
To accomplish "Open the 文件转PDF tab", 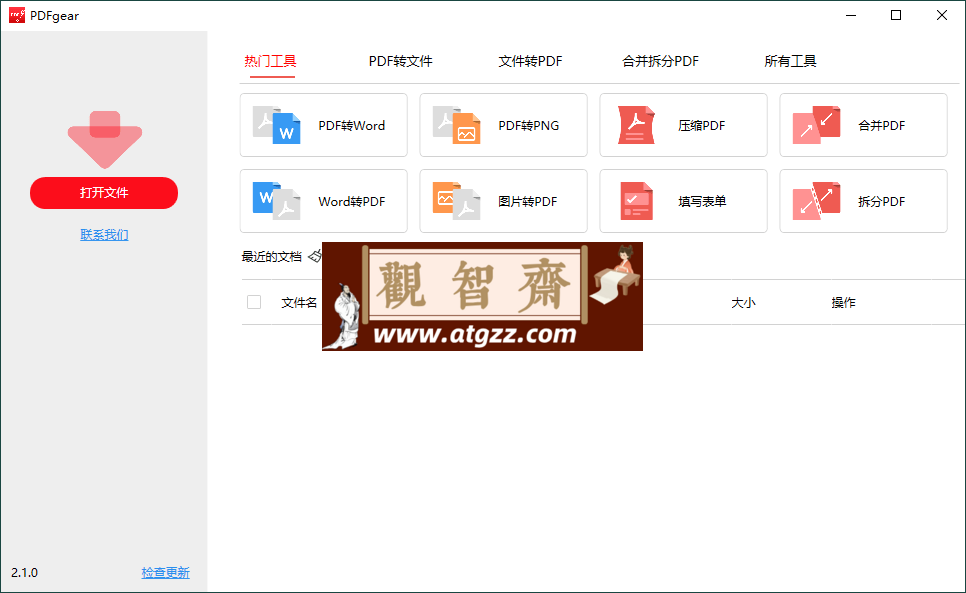I will point(530,61).
